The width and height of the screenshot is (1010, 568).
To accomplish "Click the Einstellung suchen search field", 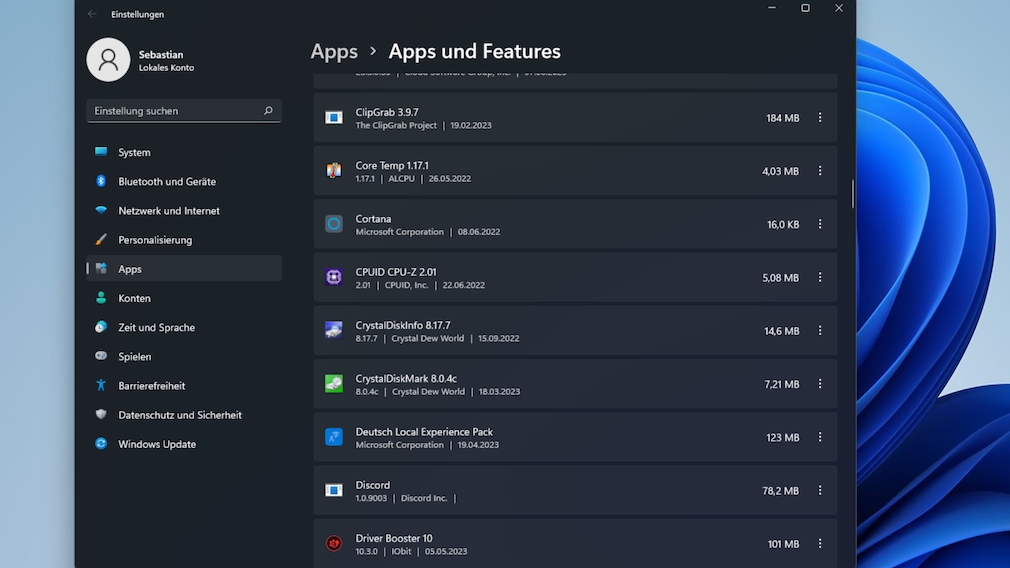I will [175, 111].
